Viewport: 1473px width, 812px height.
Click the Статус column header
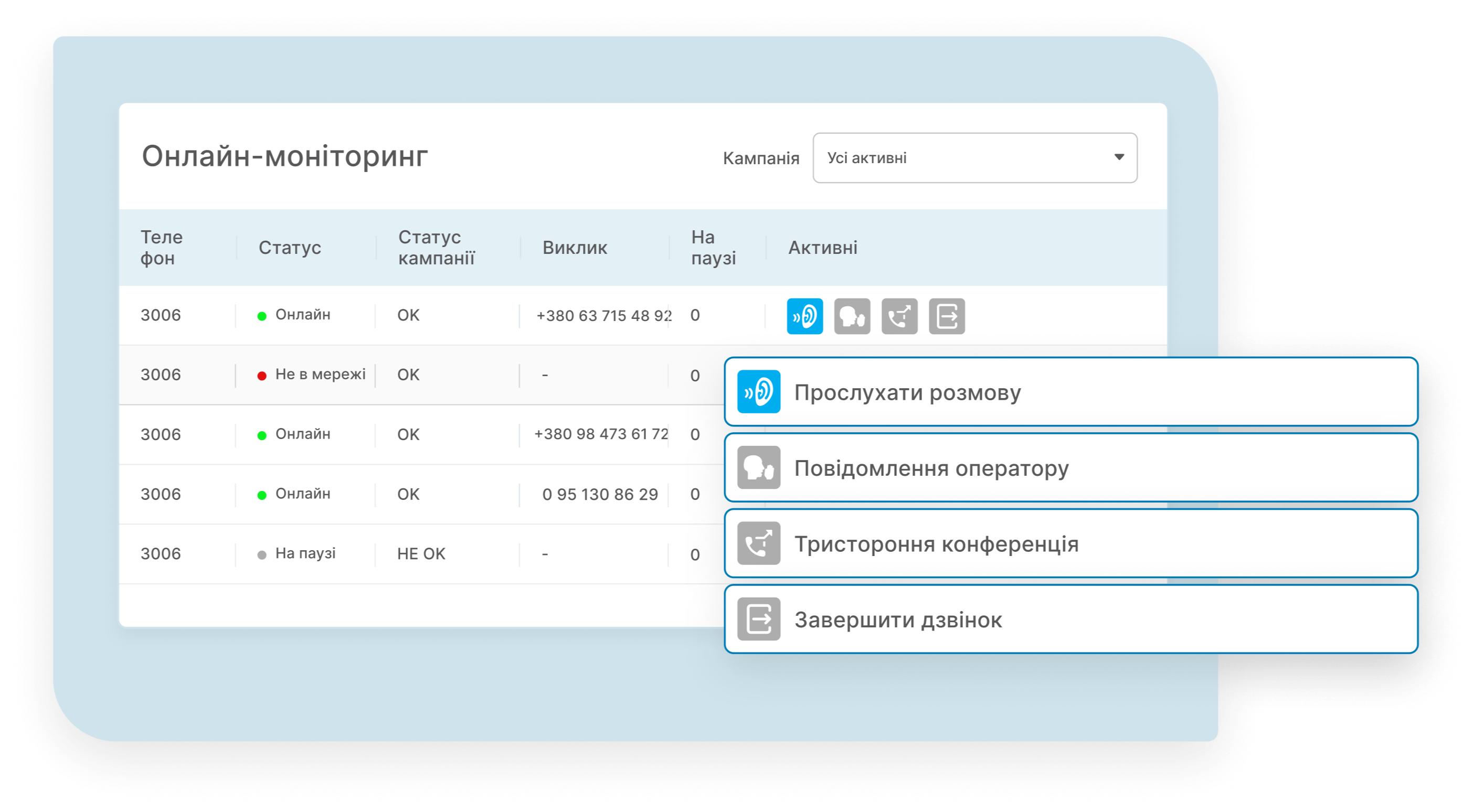tap(289, 248)
